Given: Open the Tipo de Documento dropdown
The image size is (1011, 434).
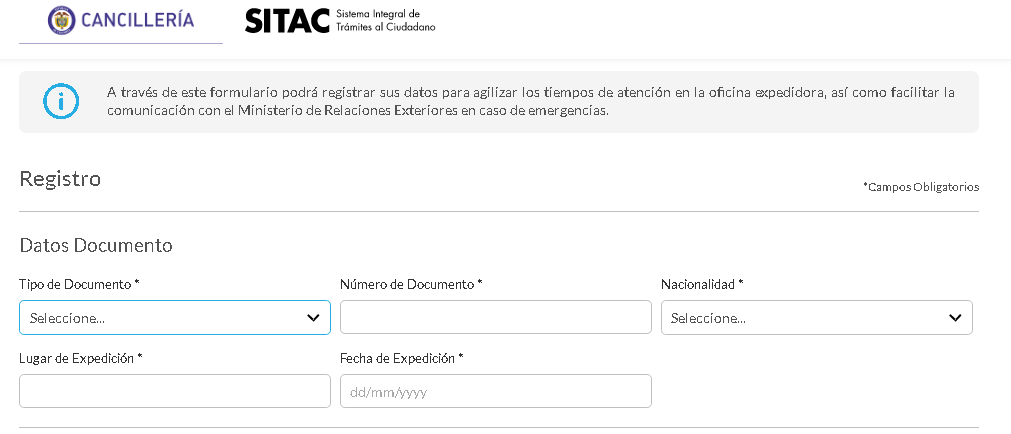Looking at the screenshot, I should pyautogui.click(x=175, y=317).
